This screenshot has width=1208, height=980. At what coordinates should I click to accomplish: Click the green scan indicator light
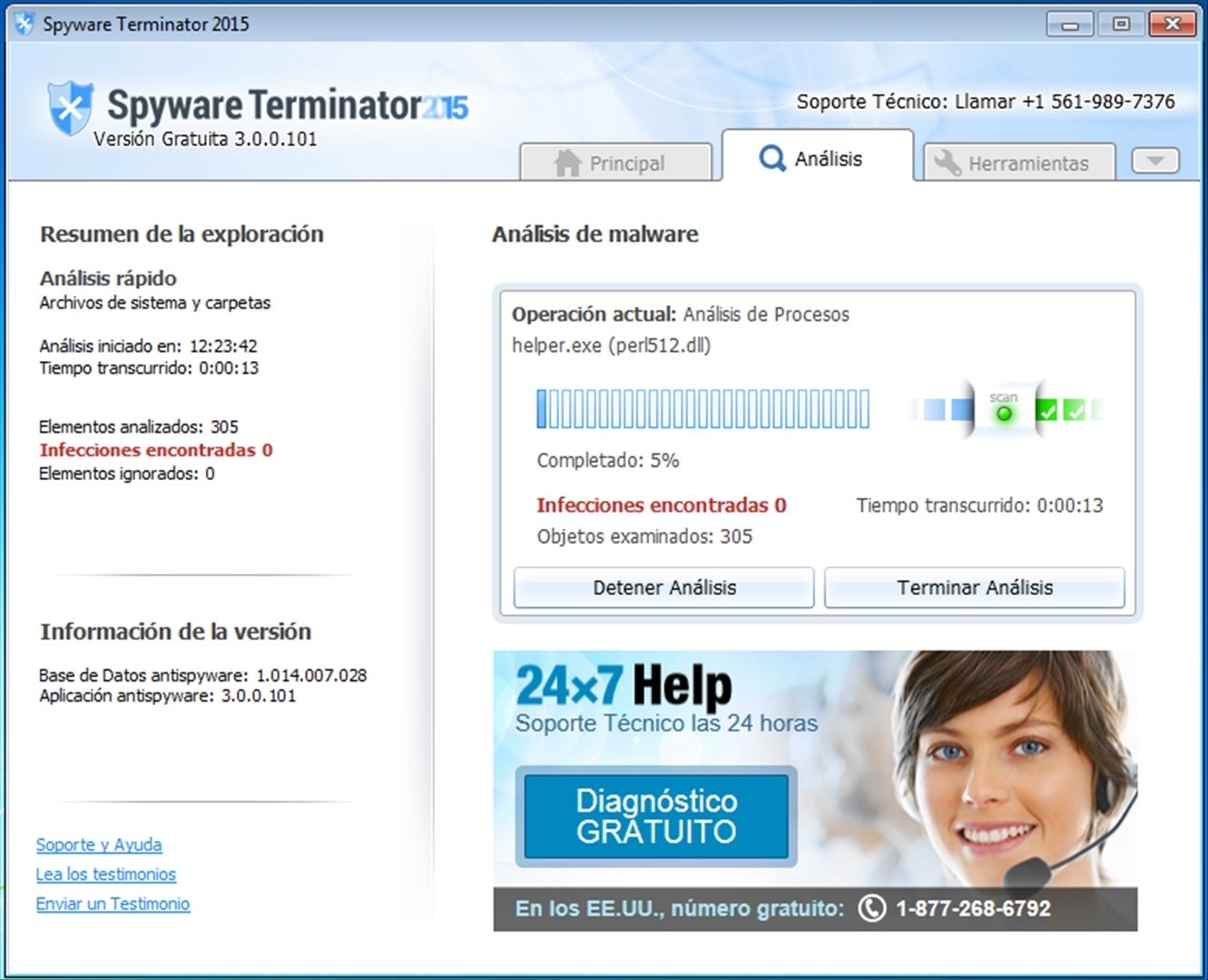click(x=1004, y=414)
